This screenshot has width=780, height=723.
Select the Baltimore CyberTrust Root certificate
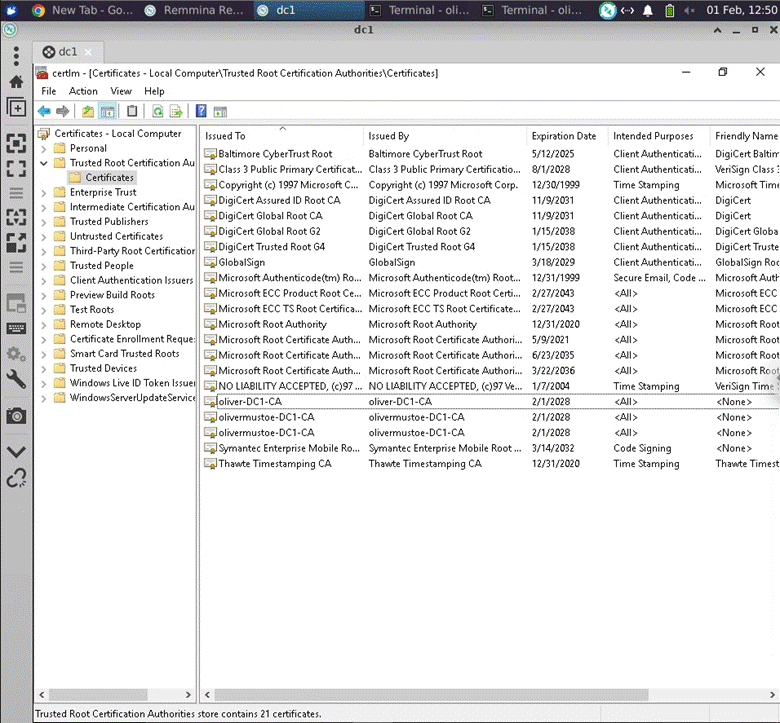click(275, 154)
